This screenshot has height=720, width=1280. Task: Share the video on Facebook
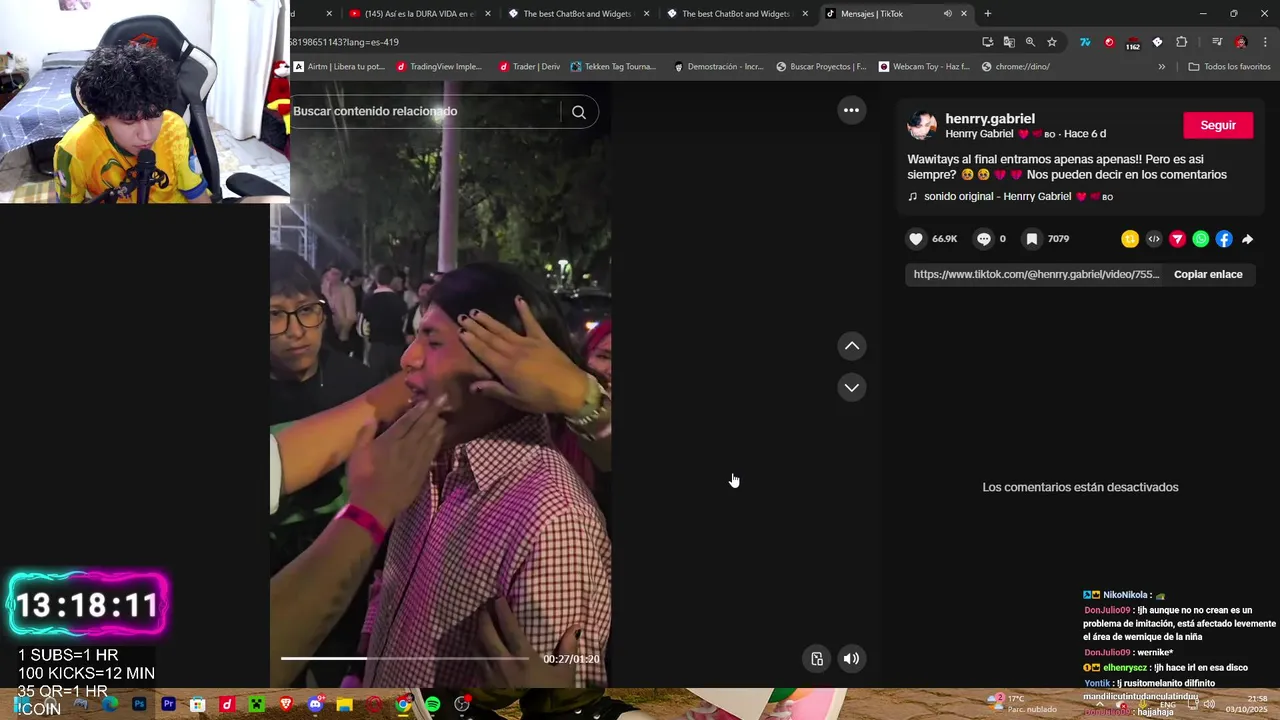tap(1224, 239)
